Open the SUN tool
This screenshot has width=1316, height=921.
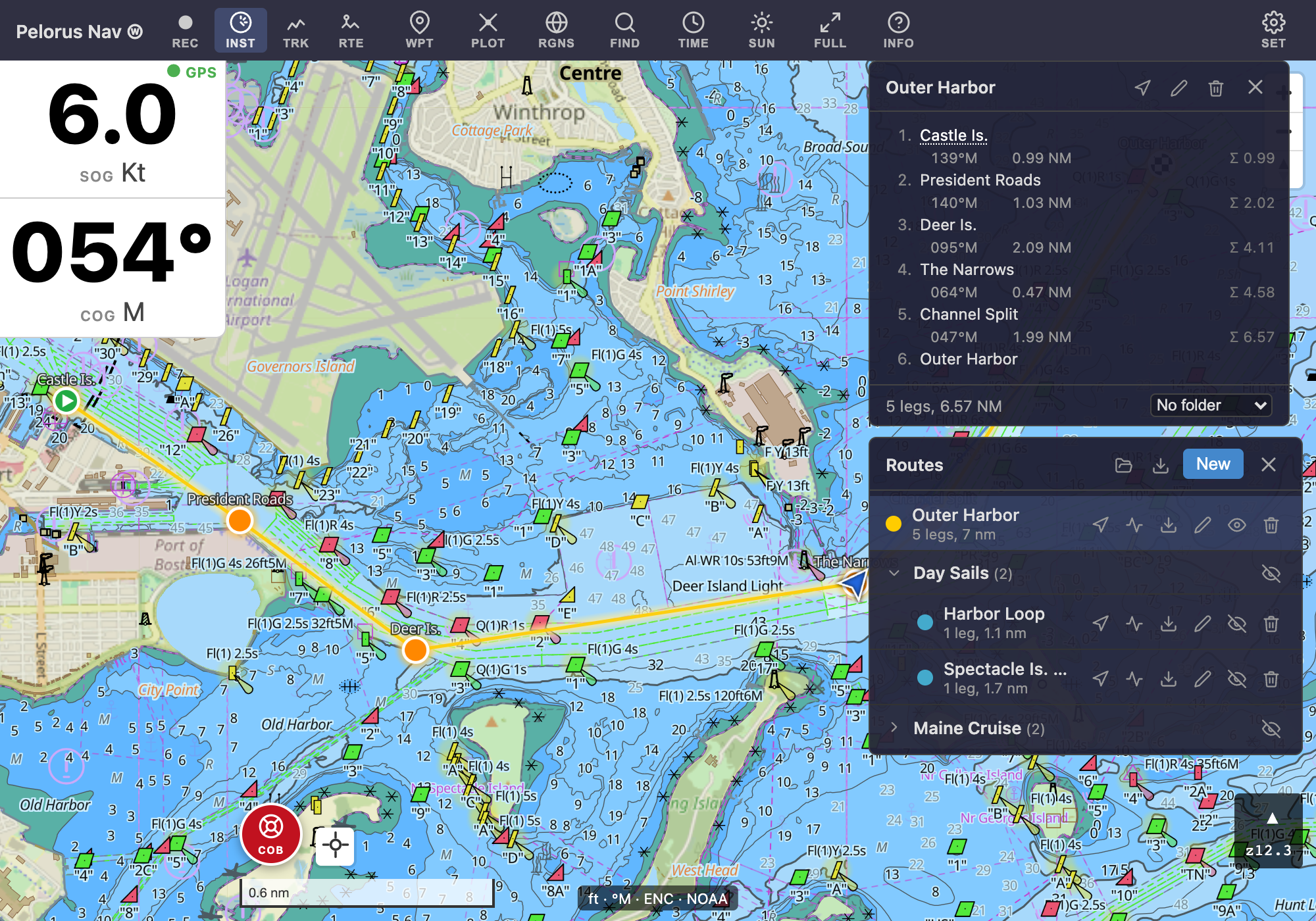(761, 31)
